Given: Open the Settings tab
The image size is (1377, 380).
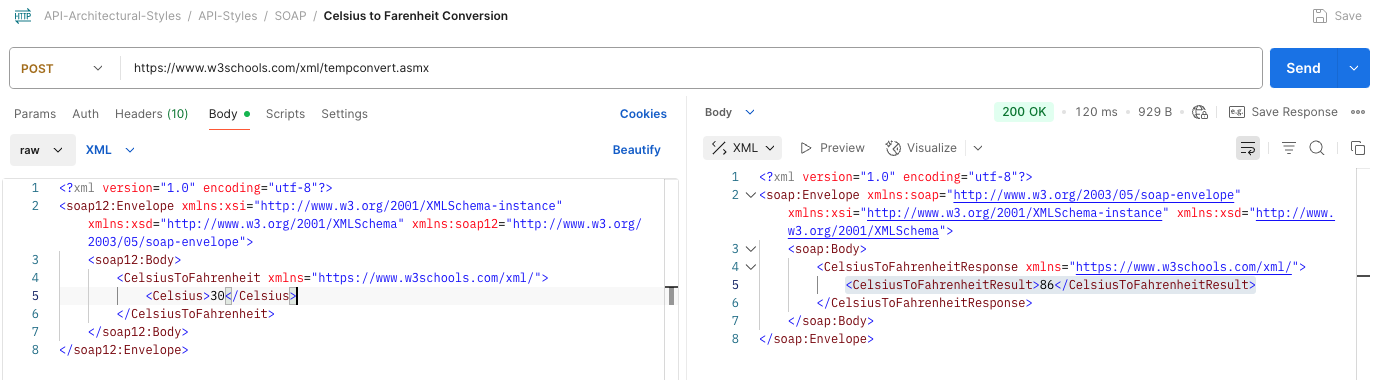Looking at the screenshot, I should pyautogui.click(x=345, y=114).
